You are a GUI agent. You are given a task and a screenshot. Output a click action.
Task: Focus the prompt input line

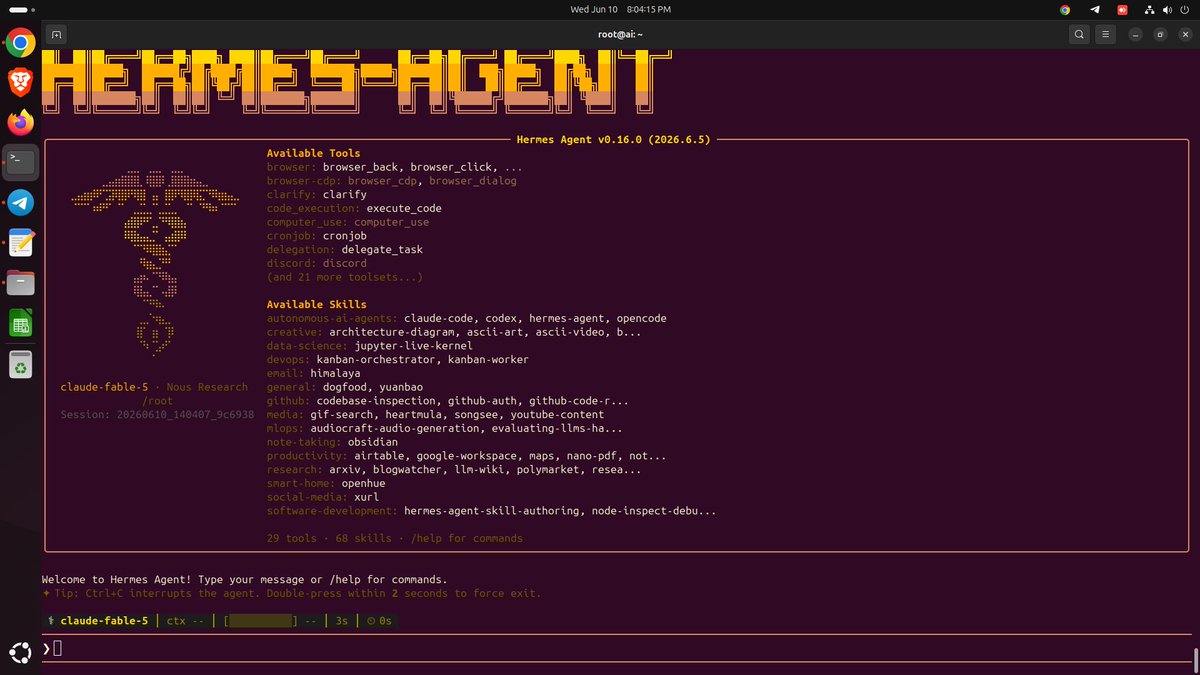[x=615, y=648]
